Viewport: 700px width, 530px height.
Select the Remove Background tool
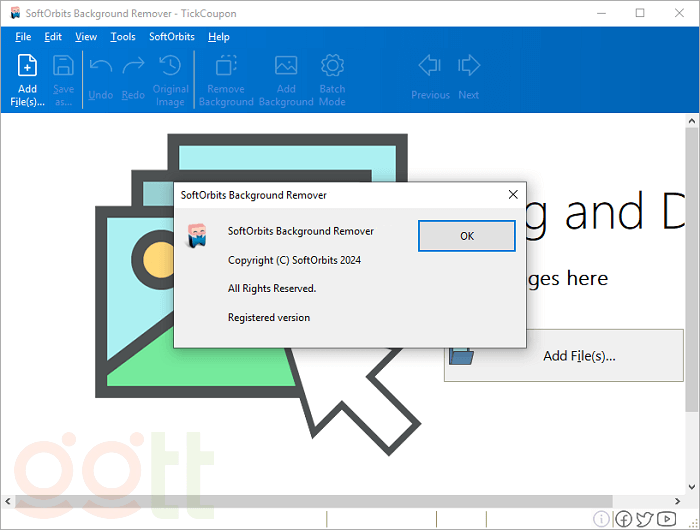pos(225,78)
